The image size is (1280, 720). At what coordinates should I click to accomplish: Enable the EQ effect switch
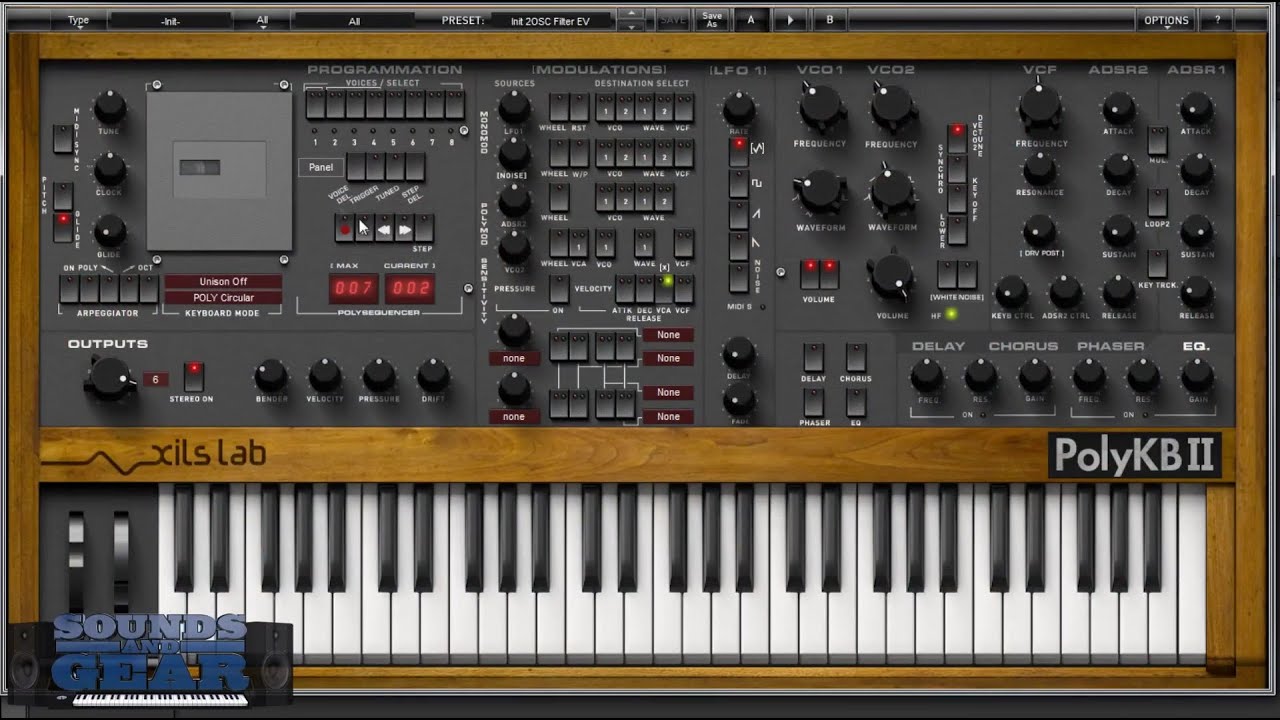855,402
